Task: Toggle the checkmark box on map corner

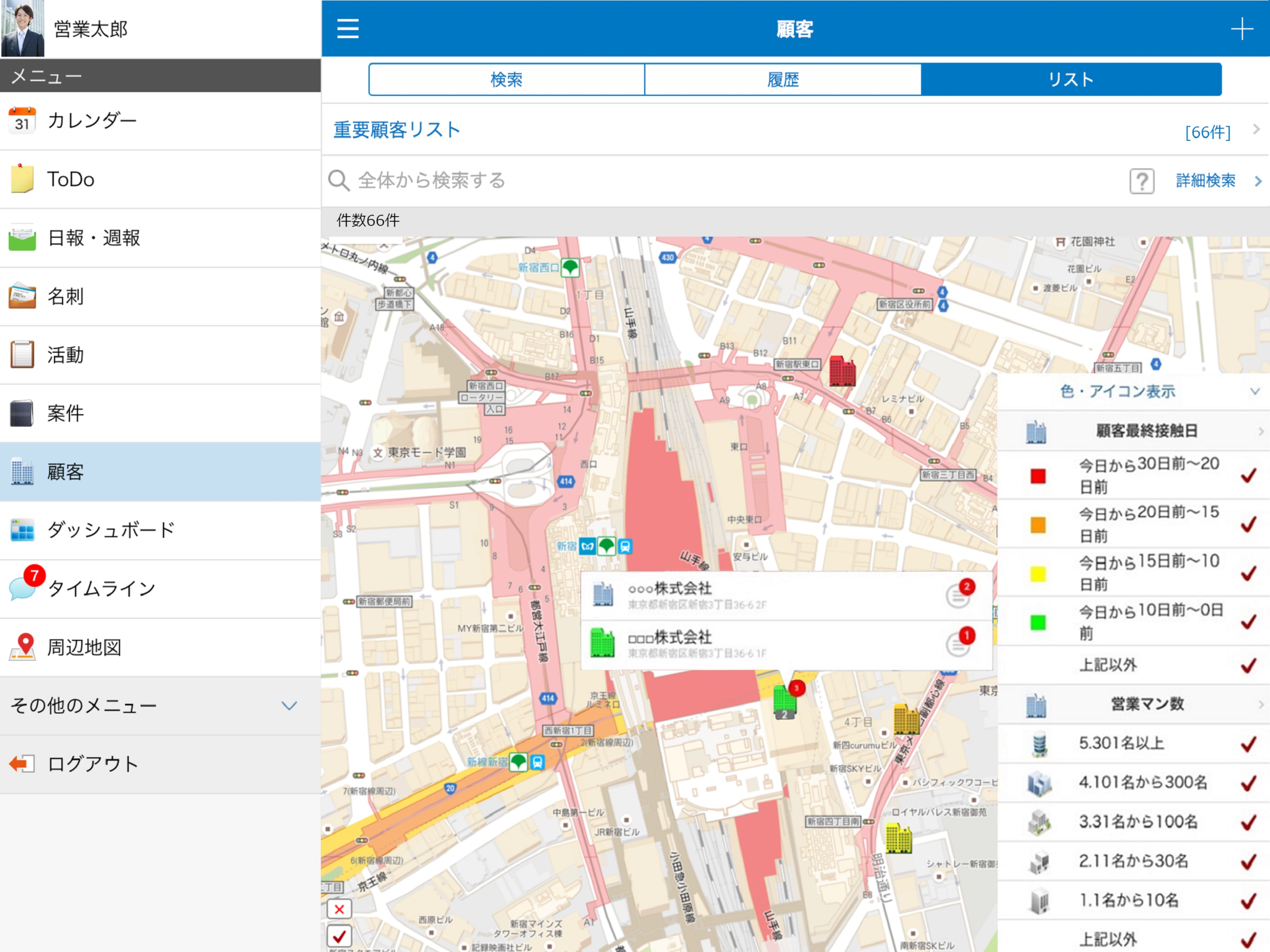Action: click(339, 936)
